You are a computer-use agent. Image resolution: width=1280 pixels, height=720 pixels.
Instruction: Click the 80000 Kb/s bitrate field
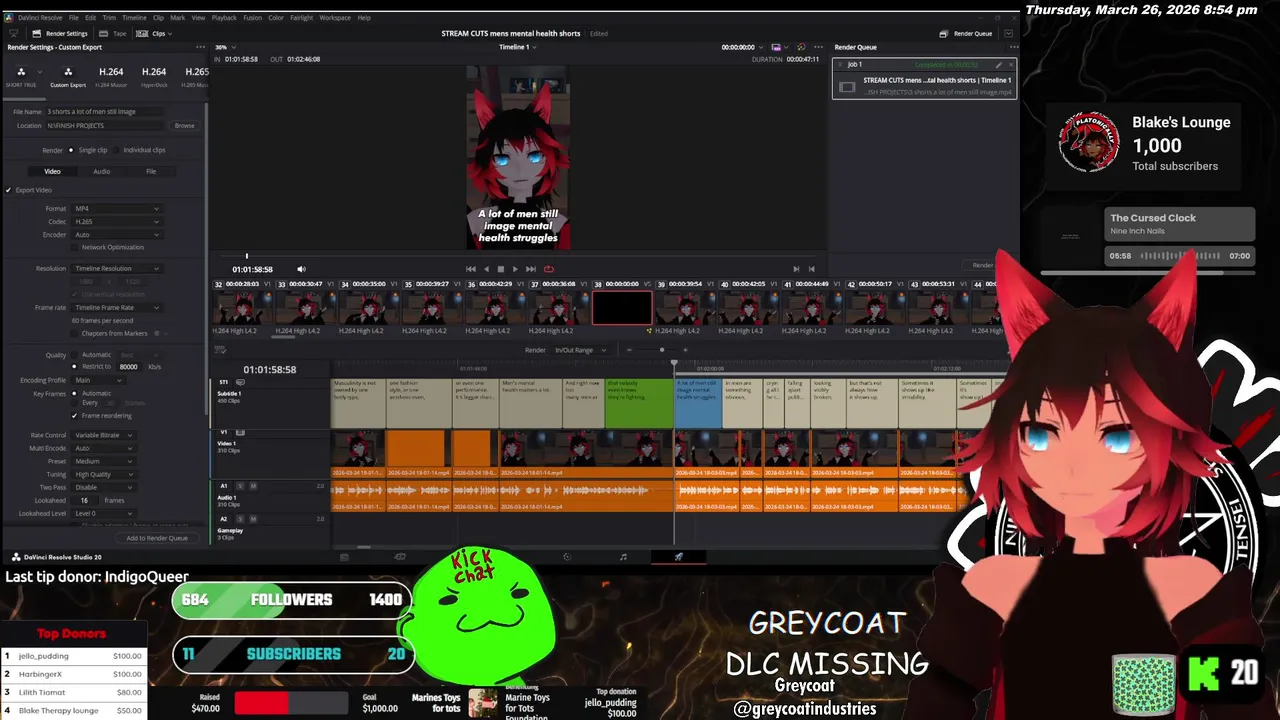pos(131,367)
